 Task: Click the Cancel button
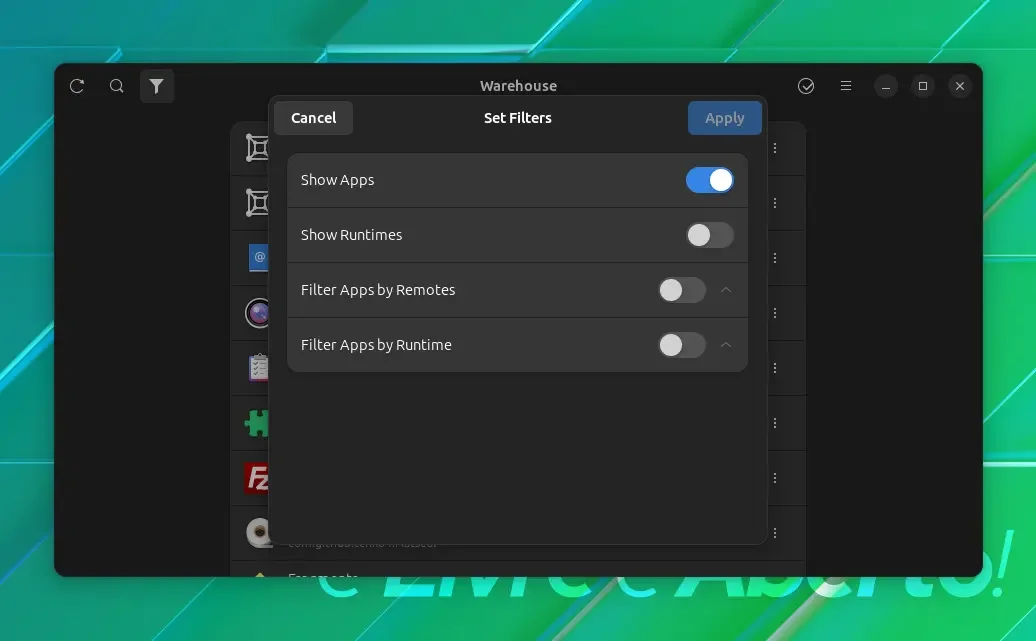click(313, 118)
